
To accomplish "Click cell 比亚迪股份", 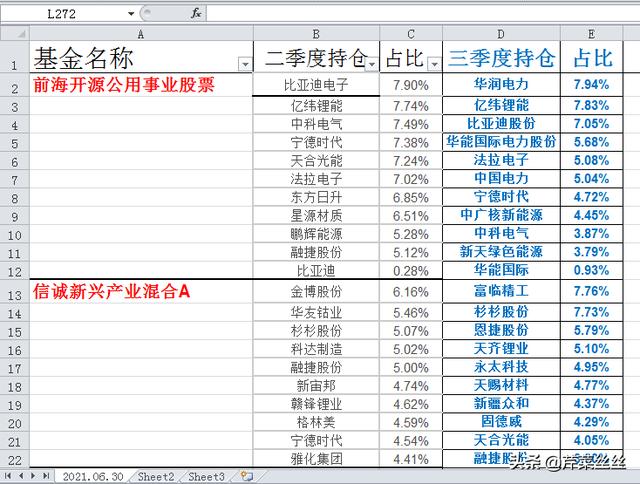I will pyautogui.click(x=501, y=123).
